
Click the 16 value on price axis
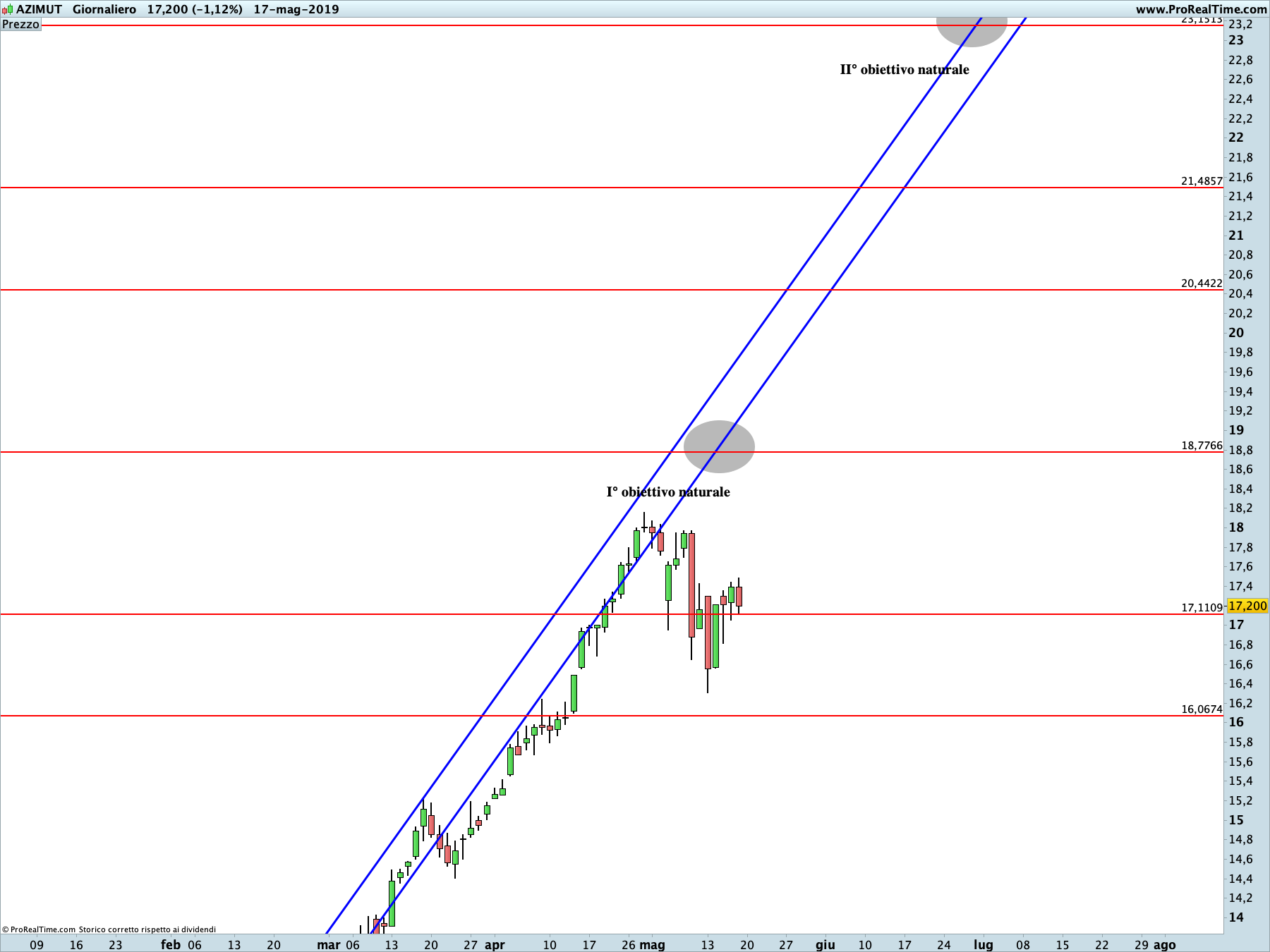1236,722
